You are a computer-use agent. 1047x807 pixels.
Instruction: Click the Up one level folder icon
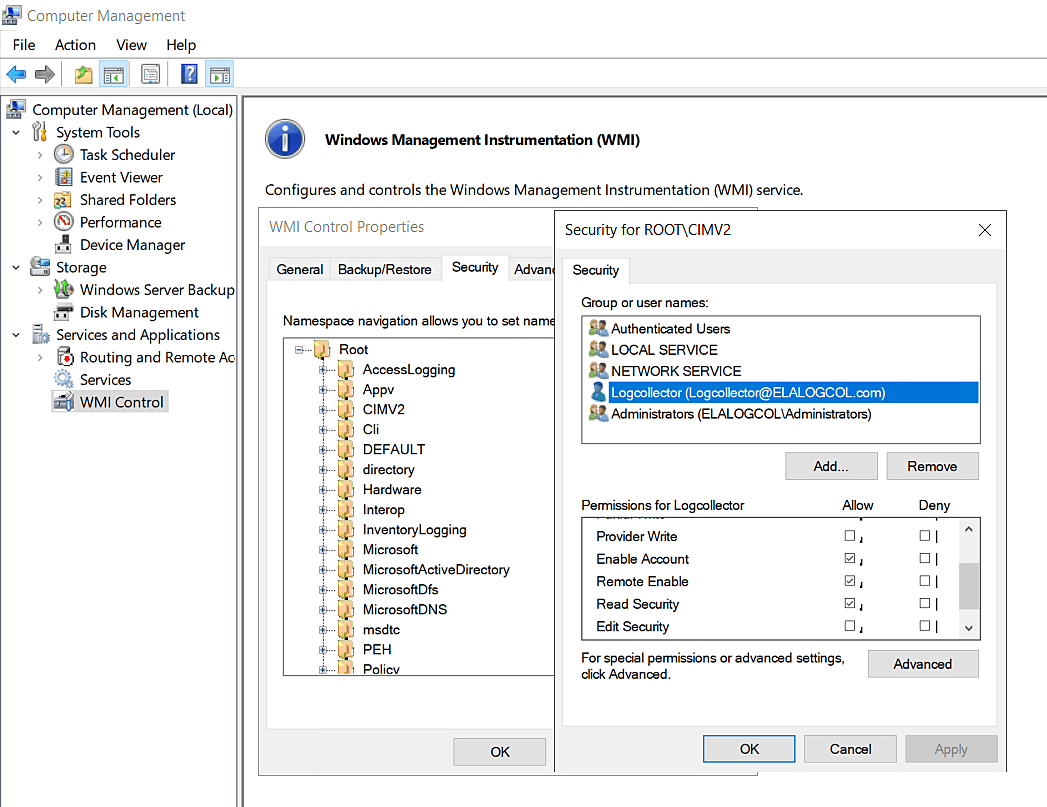click(x=83, y=74)
